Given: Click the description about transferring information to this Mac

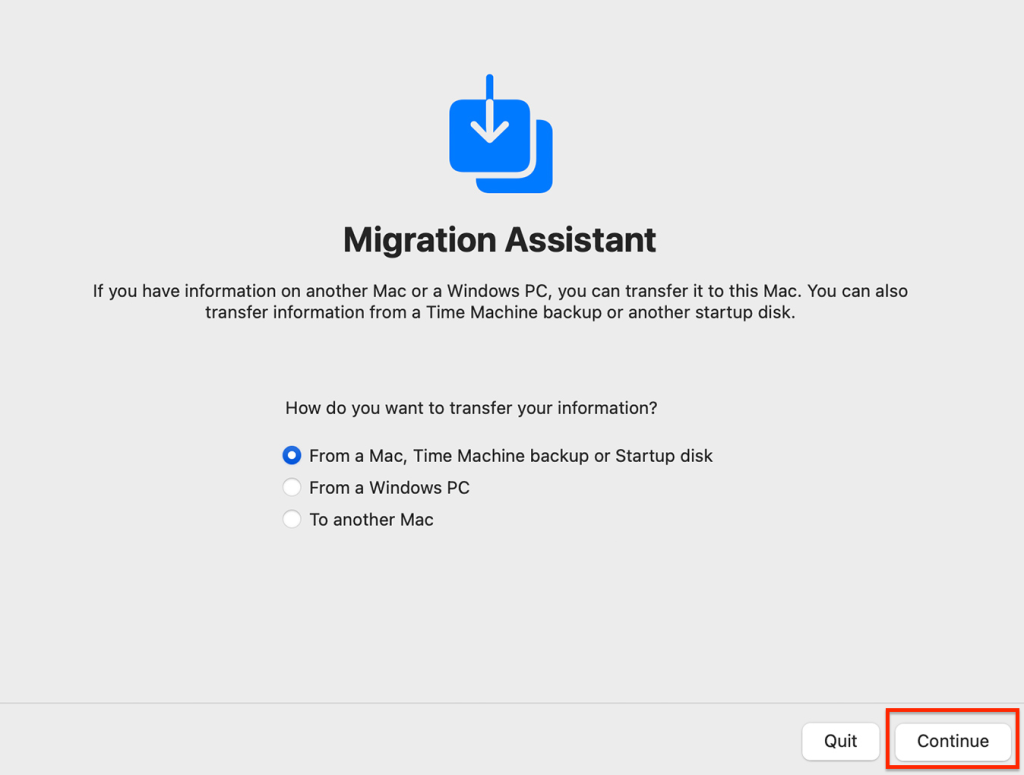Looking at the screenshot, I should point(500,302).
